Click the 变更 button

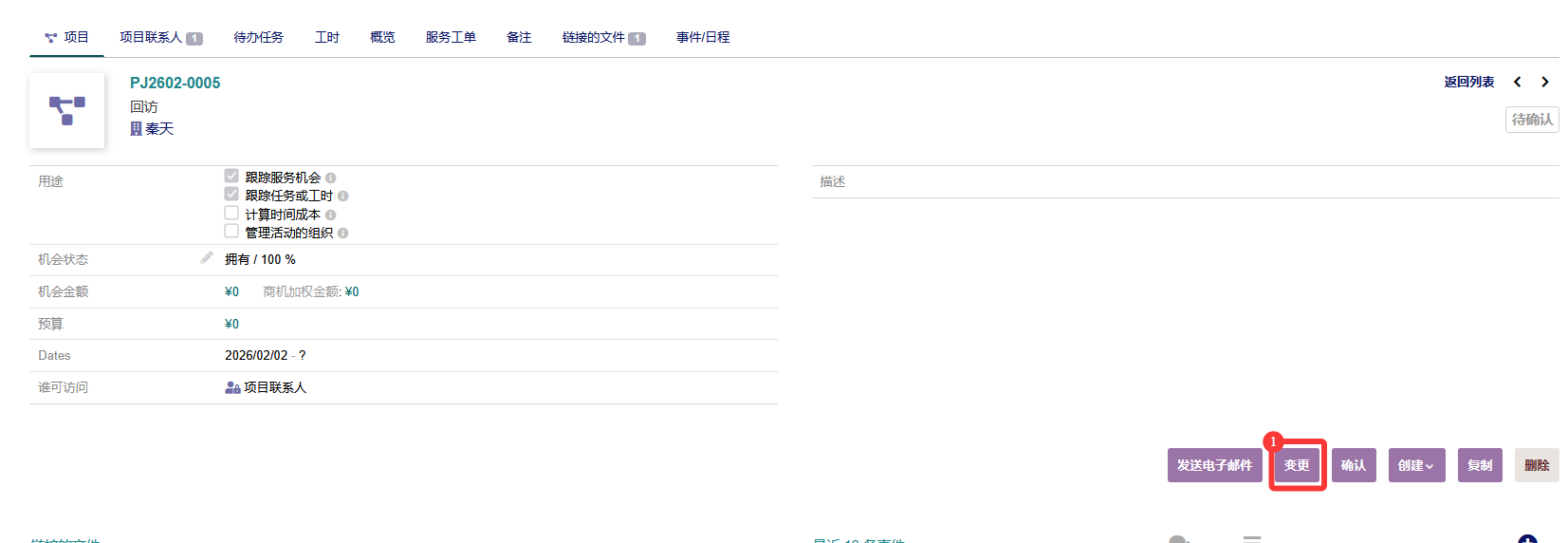[x=1297, y=465]
